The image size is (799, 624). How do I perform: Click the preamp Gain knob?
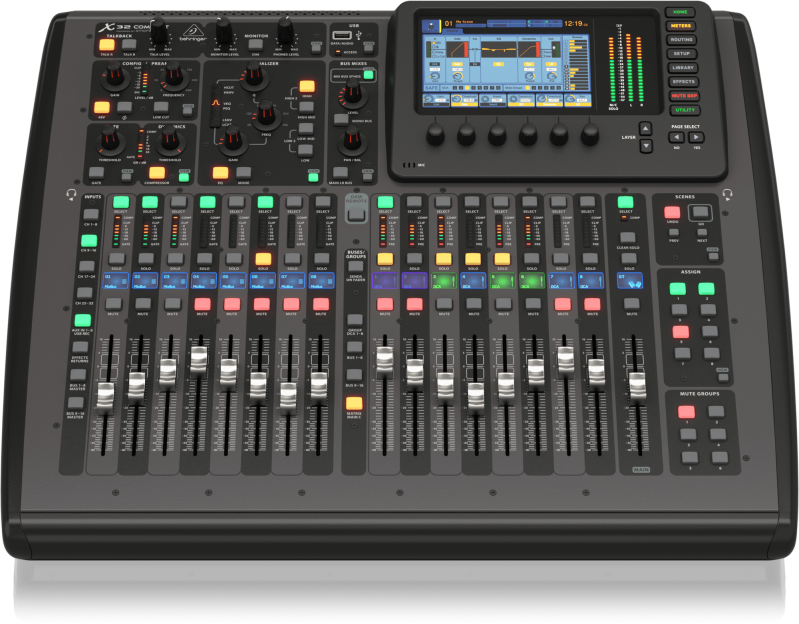click(115, 76)
